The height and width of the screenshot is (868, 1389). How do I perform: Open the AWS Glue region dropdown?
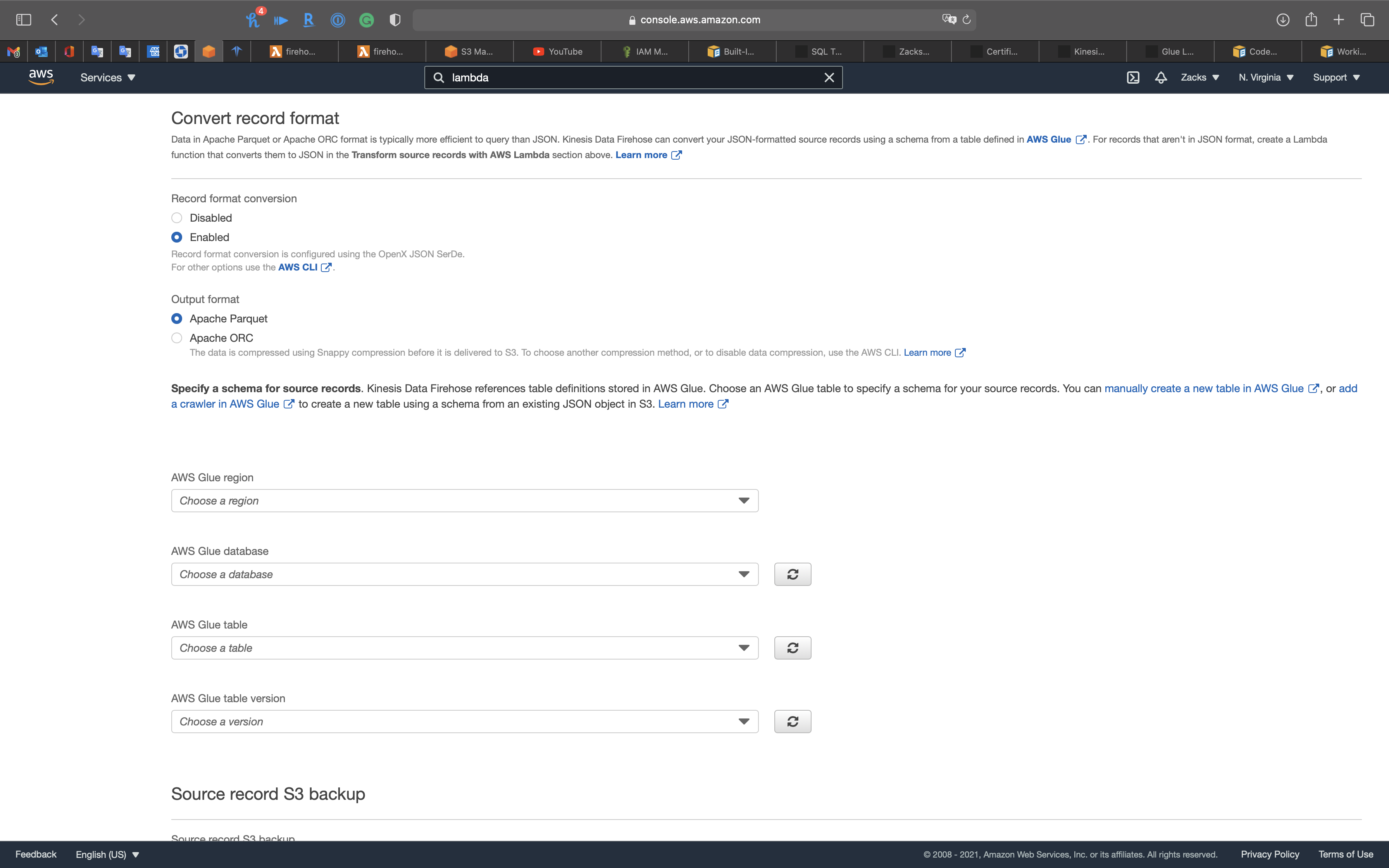click(464, 501)
